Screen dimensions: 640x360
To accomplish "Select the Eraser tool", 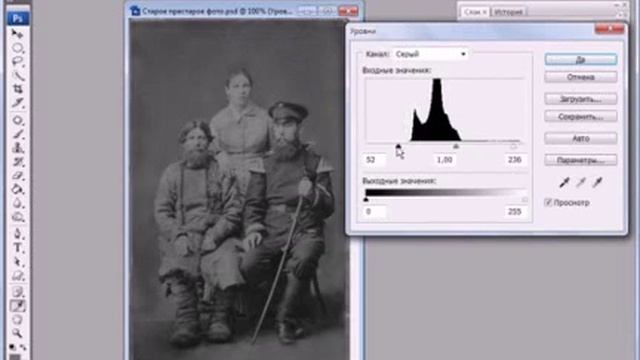I will [x=18, y=176].
